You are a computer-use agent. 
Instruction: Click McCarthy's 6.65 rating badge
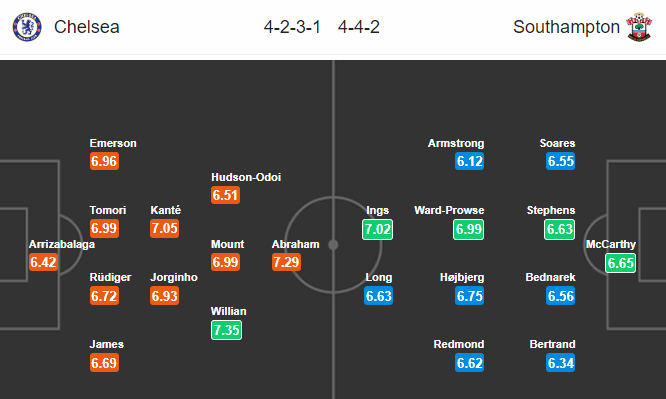(621, 263)
